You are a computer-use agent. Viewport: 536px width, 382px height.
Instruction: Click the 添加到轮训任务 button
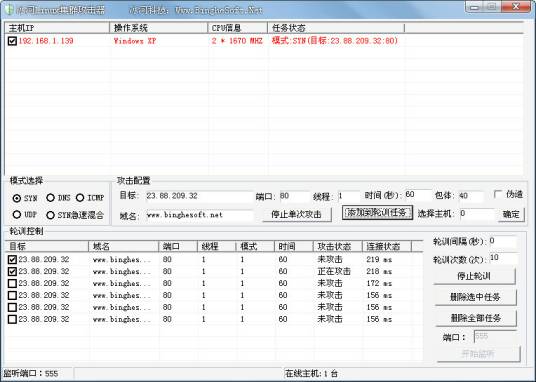[x=377, y=213]
